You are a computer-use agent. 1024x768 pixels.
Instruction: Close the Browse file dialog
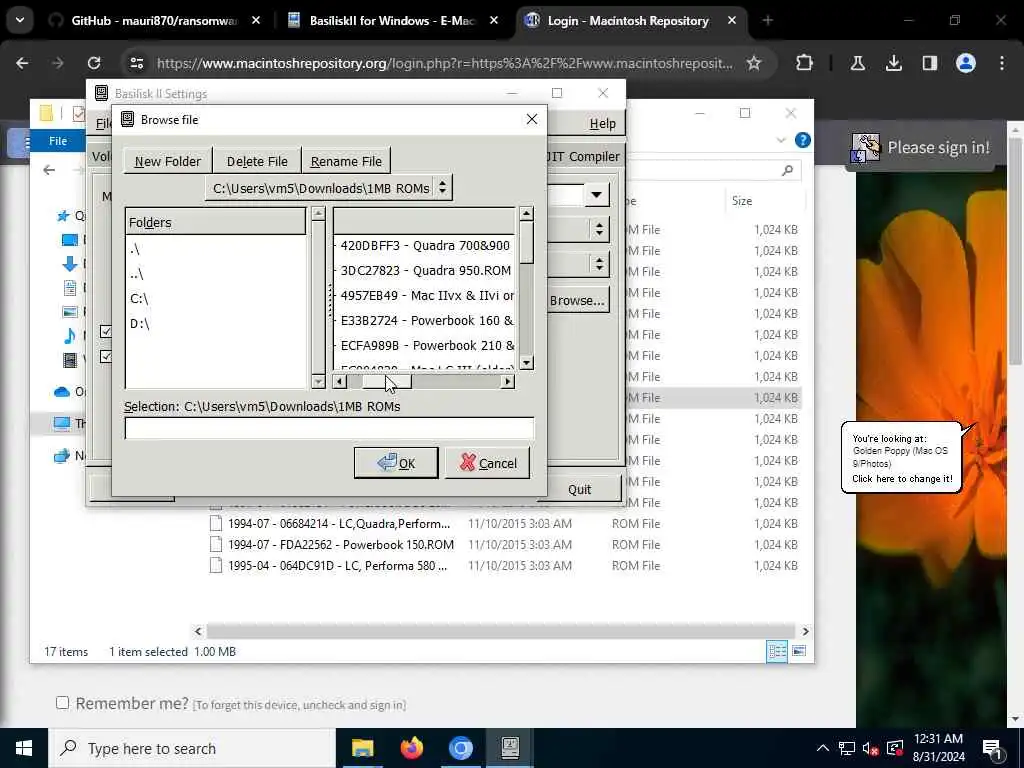click(x=532, y=119)
